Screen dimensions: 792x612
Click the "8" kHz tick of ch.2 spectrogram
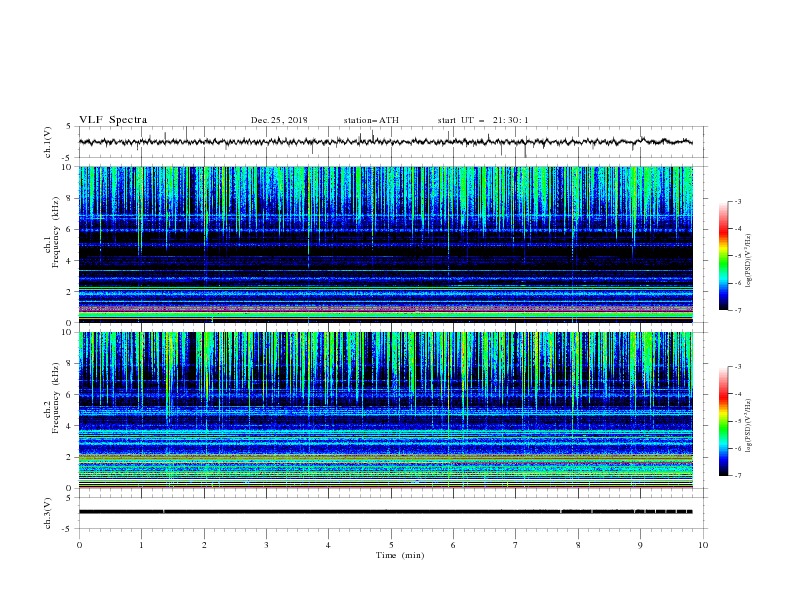click(70, 364)
